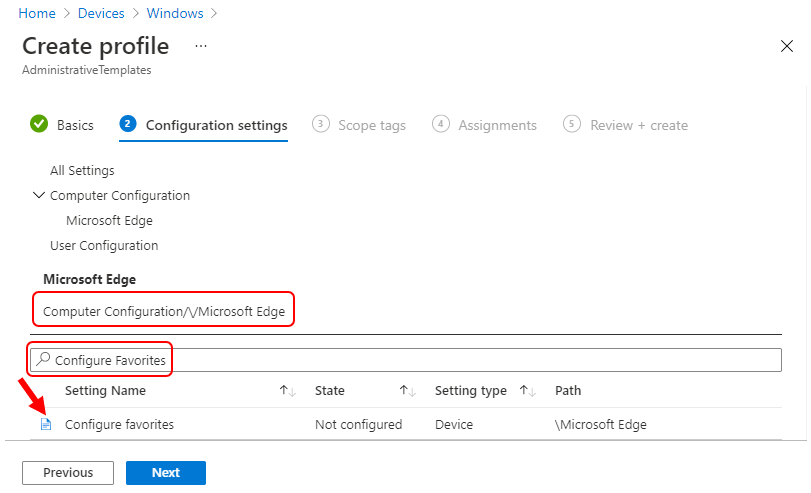Click the State column header
Viewport: 811px width, 493px height.
[x=329, y=391]
